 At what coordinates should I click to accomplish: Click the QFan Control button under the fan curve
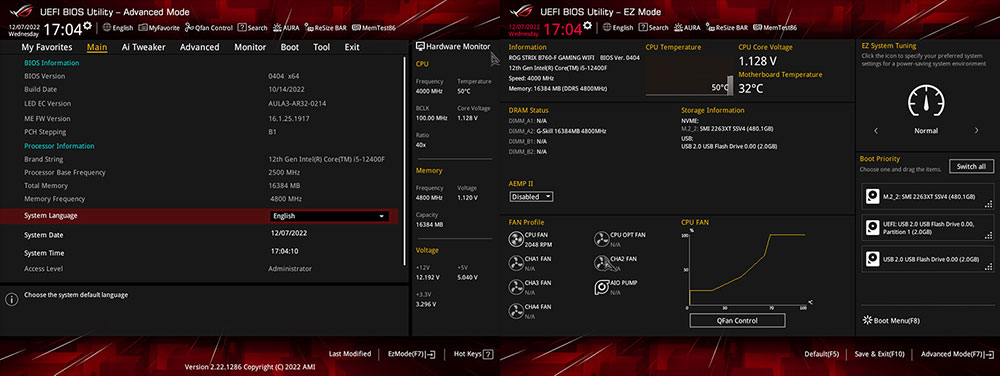[x=737, y=321]
